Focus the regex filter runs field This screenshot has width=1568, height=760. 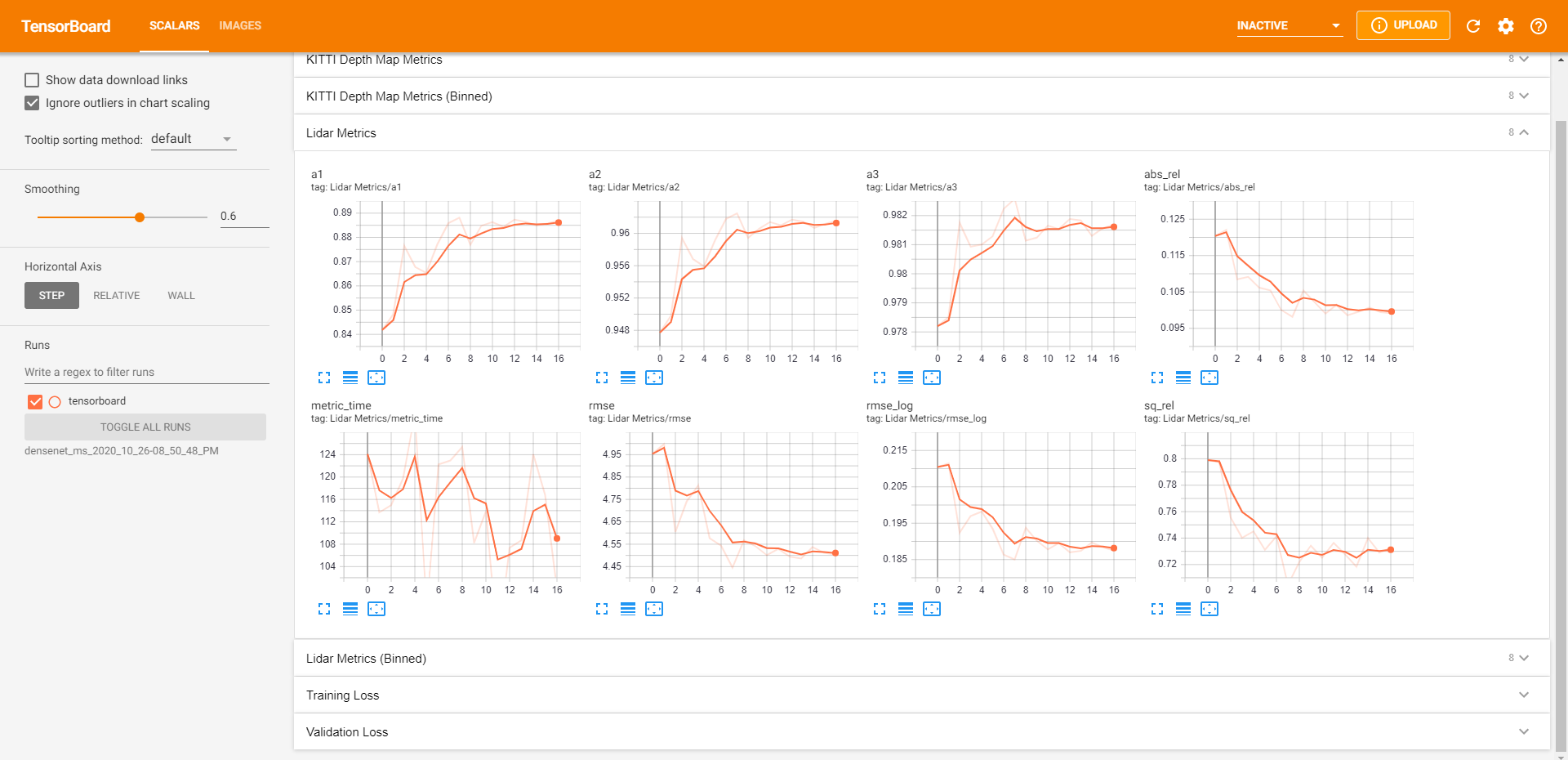pyautogui.click(x=147, y=373)
